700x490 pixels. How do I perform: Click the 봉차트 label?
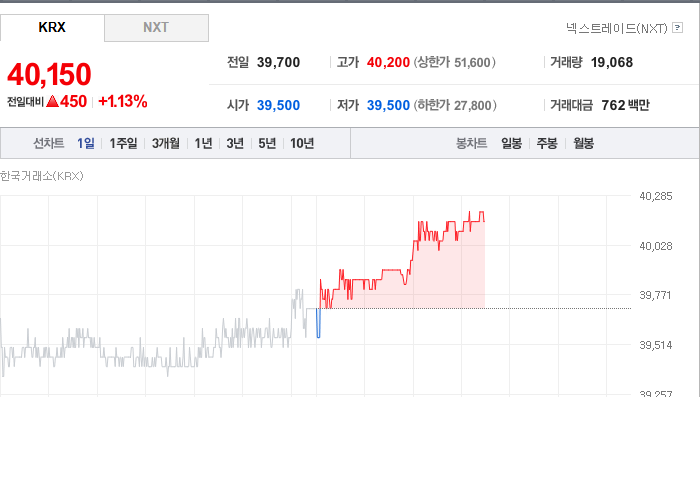(471, 143)
